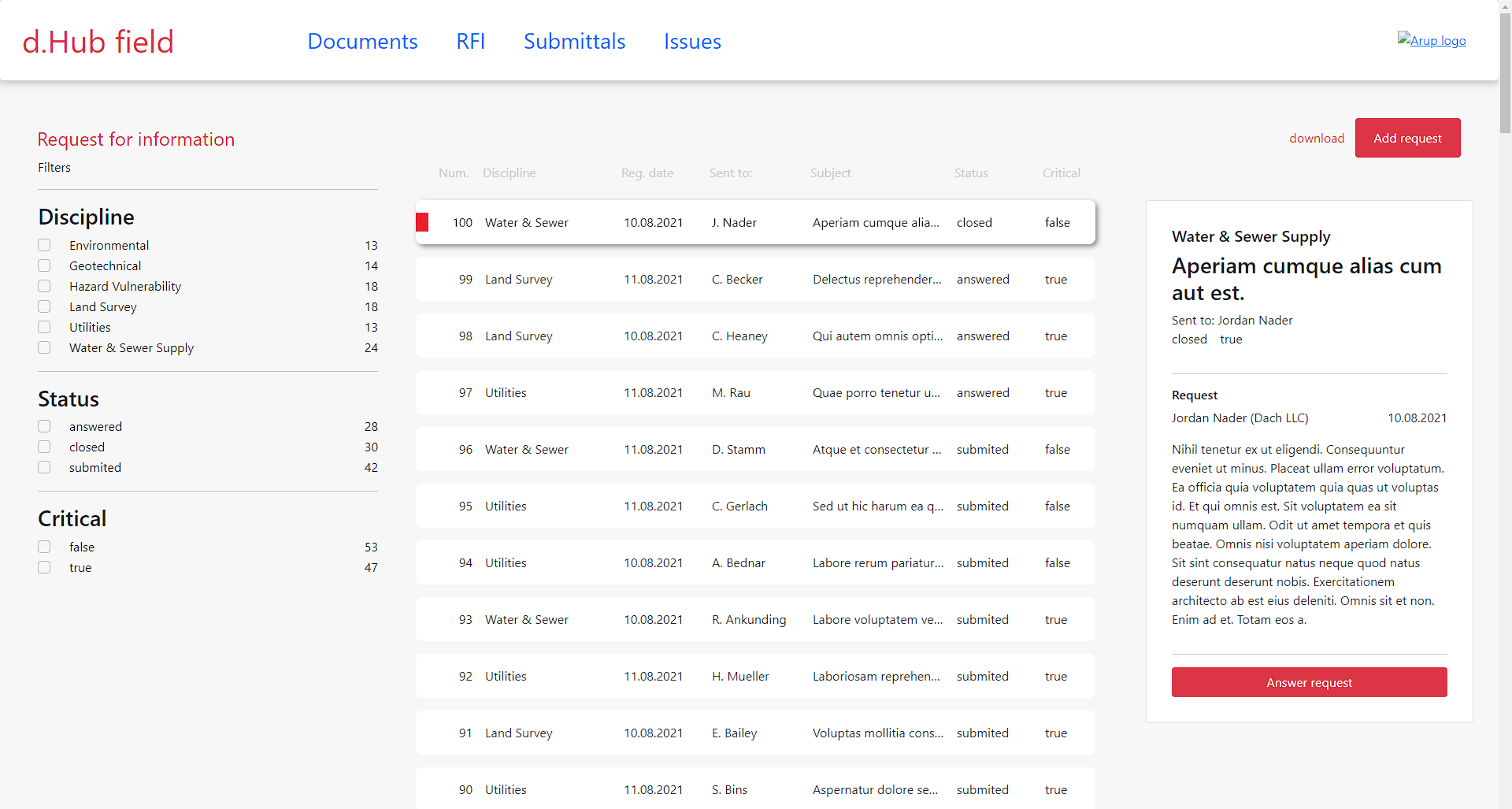This screenshot has width=1512, height=809.
Task: Select request 90 sent to S. Bins
Action: pos(755,789)
